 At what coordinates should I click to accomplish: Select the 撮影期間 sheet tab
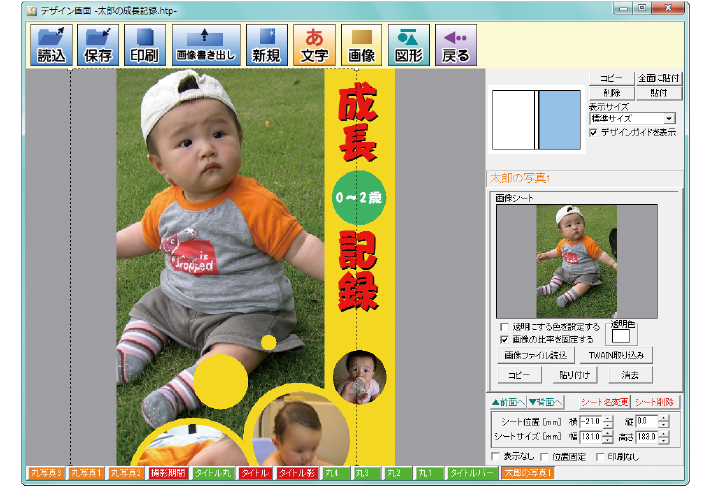tap(168, 473)
